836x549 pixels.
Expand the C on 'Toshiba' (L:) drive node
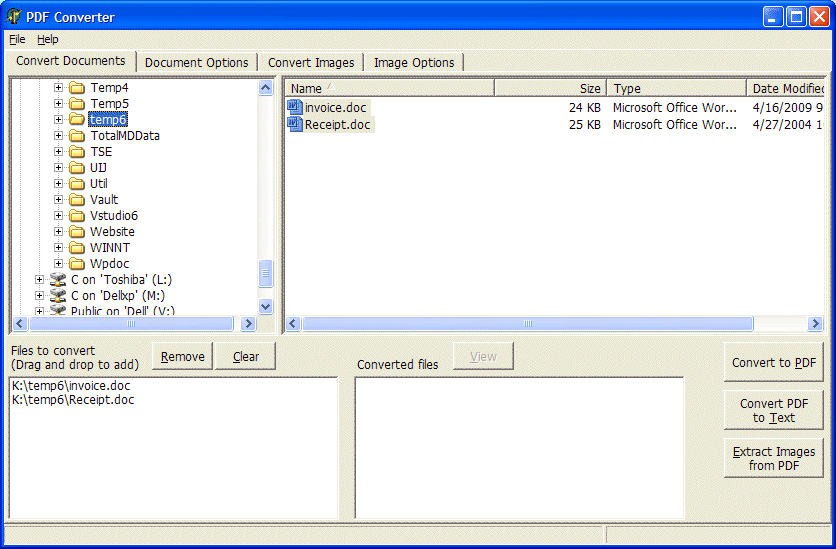[x=39, y=280]
